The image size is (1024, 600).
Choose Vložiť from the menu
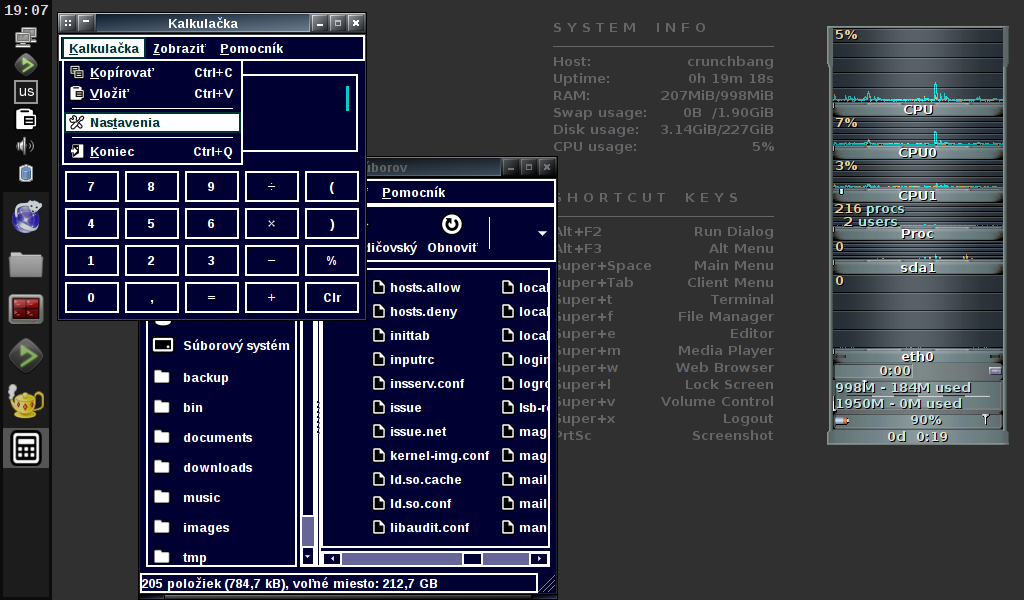point(153,93)
